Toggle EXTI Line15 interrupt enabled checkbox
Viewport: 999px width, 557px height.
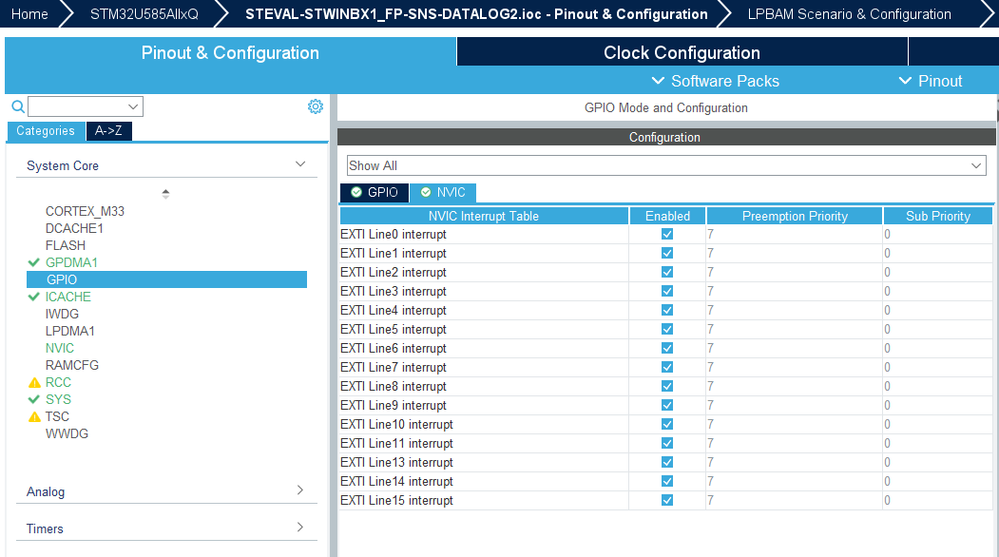(667, 500)
